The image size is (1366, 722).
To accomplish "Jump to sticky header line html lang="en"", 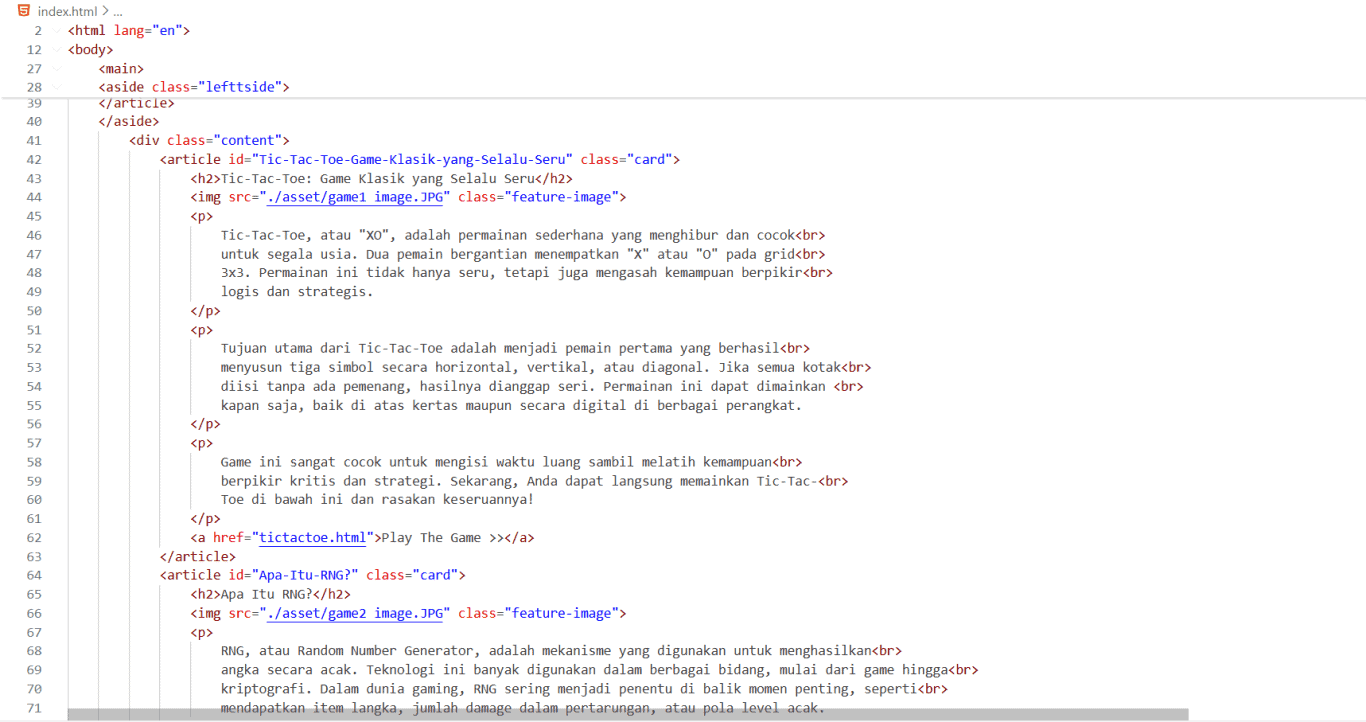I will [x=128, y=31].
